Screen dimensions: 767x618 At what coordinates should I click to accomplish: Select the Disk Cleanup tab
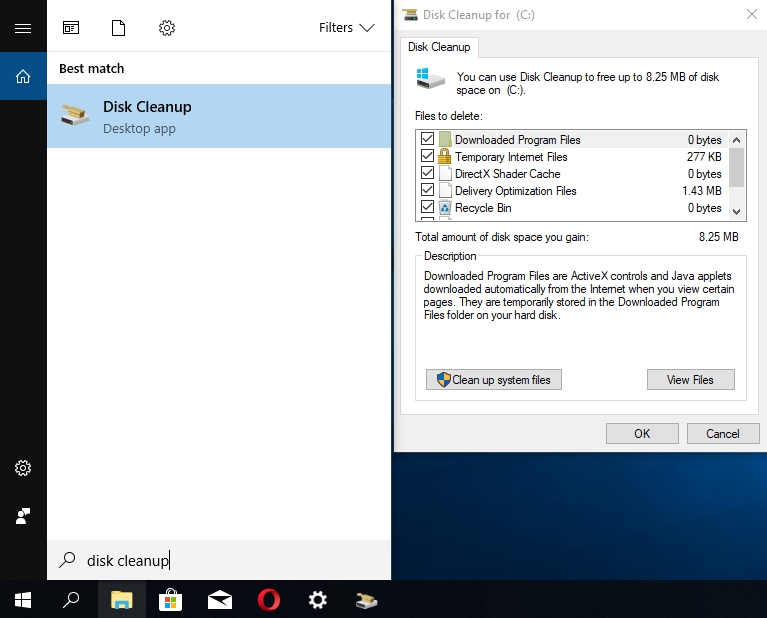tap(439, 48)
